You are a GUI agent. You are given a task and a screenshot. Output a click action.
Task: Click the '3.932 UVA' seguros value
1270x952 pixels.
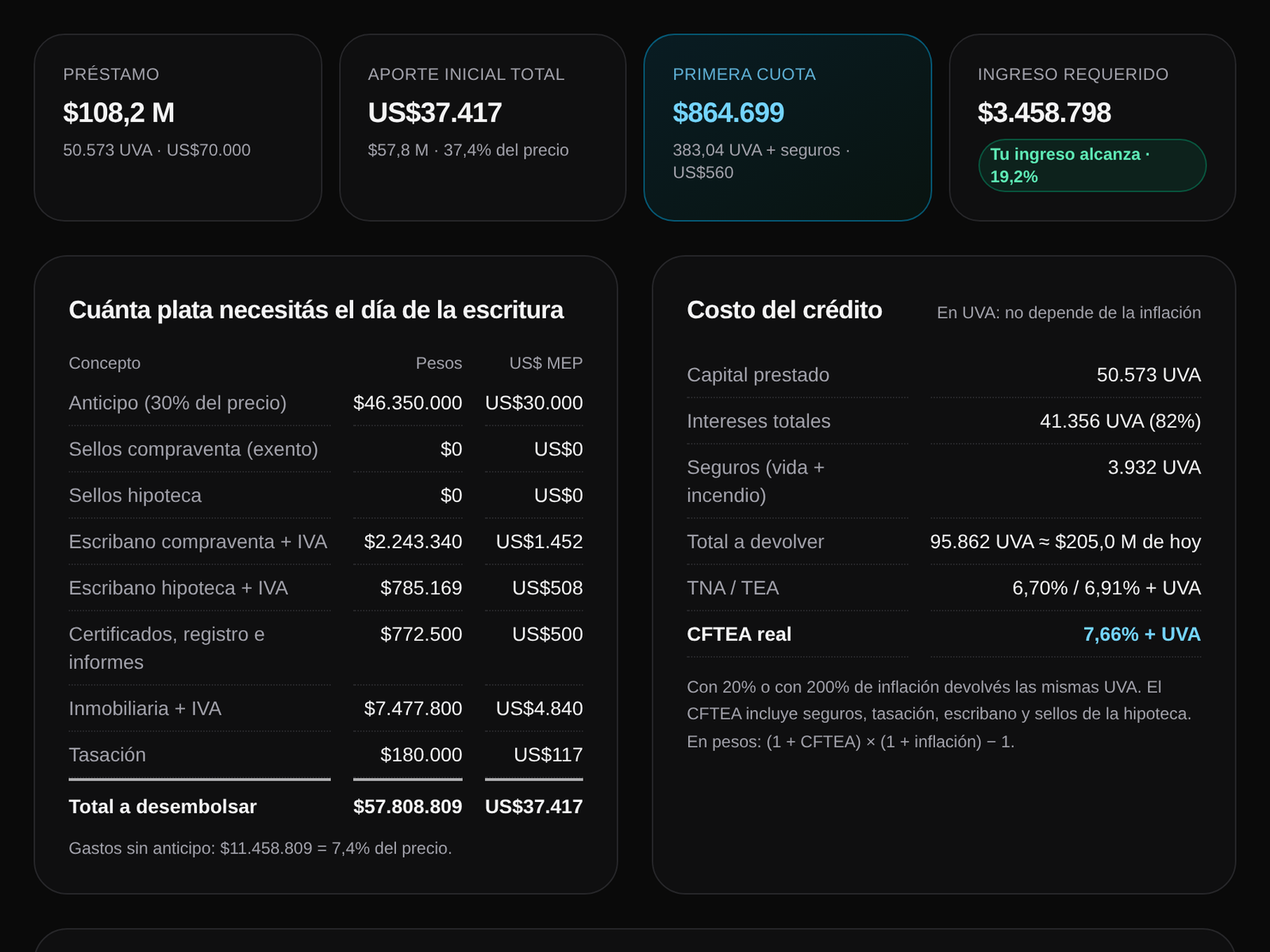pos(1155,467)
